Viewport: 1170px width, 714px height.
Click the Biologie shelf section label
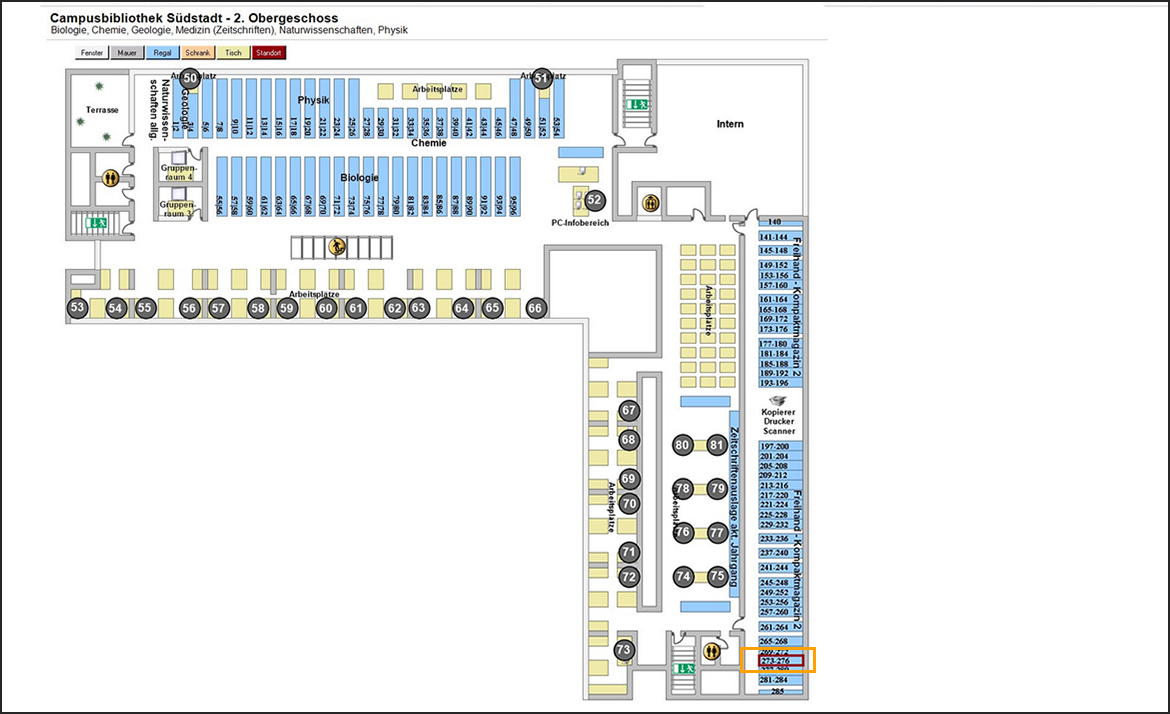coord(360,178)
